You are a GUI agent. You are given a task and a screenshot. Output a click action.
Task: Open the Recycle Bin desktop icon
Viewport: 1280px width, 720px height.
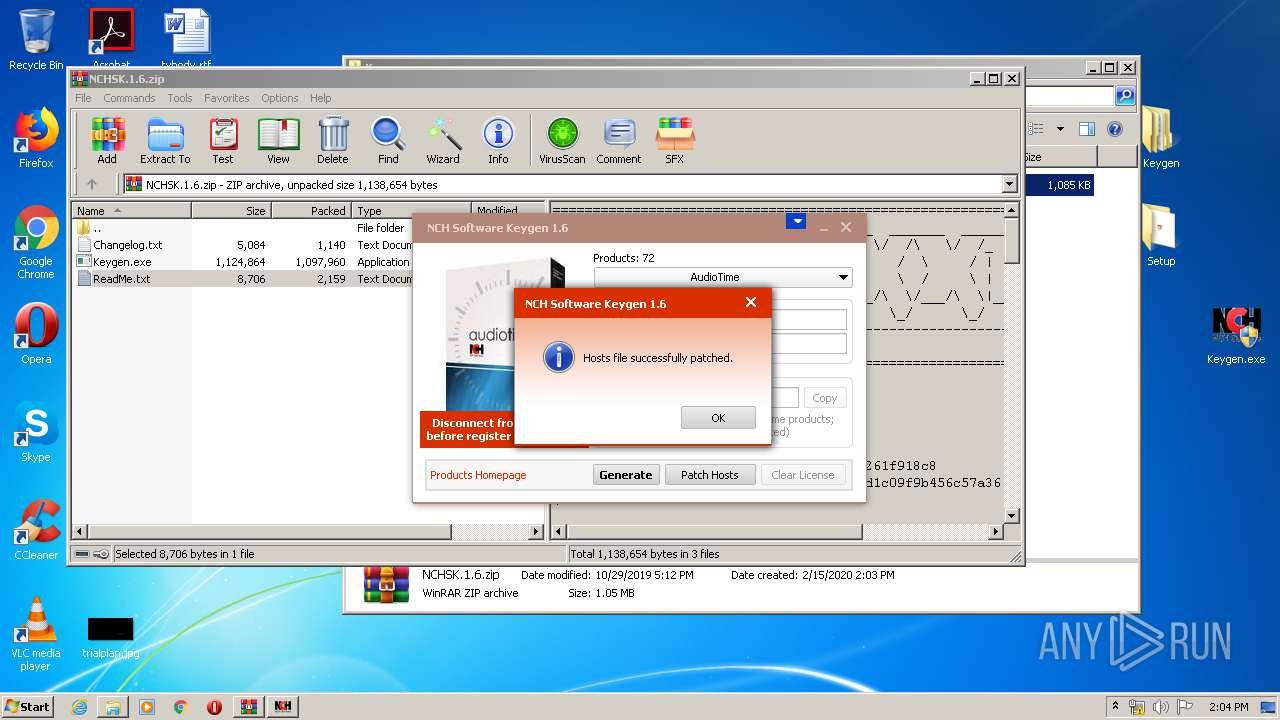pos(36,40)
